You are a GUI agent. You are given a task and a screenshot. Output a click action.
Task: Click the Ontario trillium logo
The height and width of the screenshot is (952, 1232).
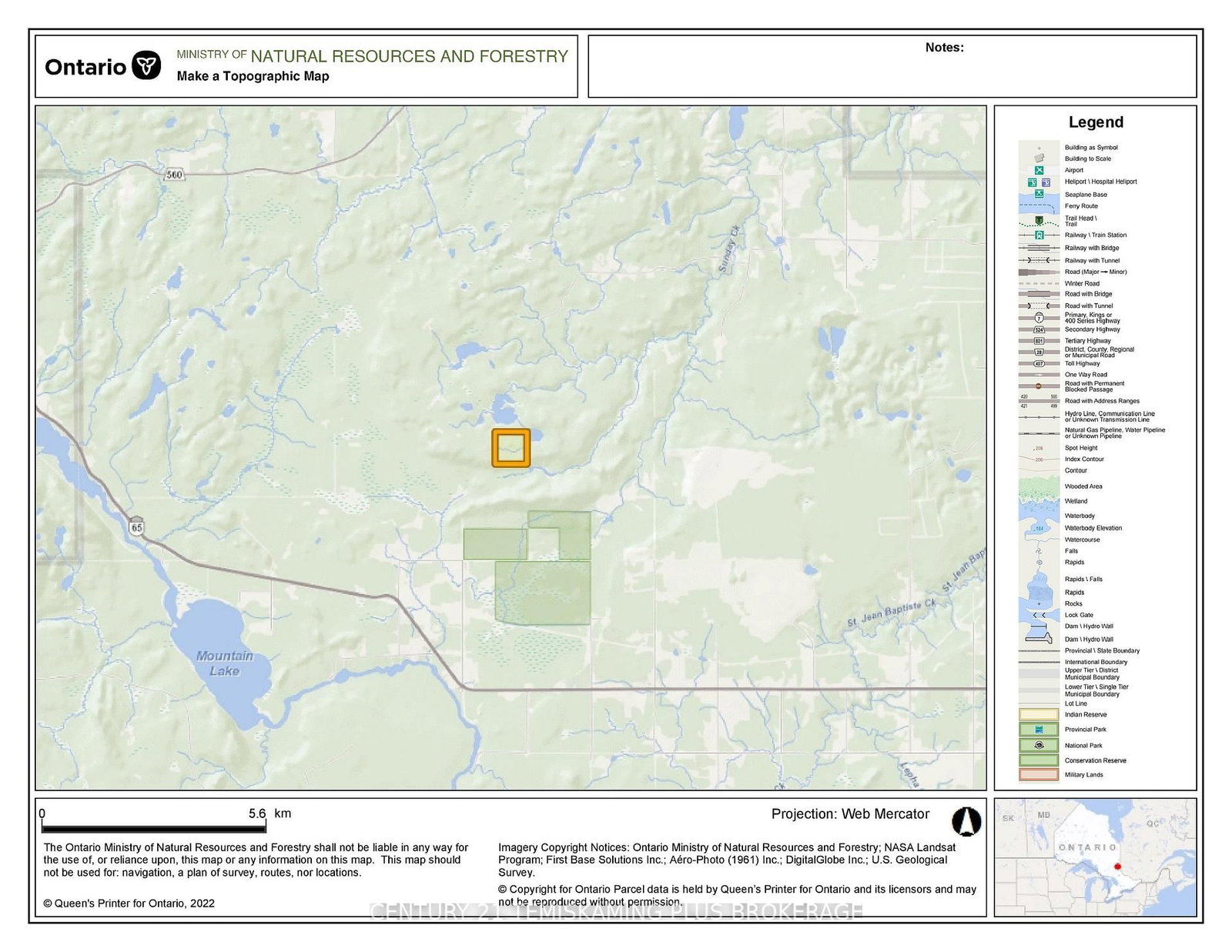(x=146, y=66)
